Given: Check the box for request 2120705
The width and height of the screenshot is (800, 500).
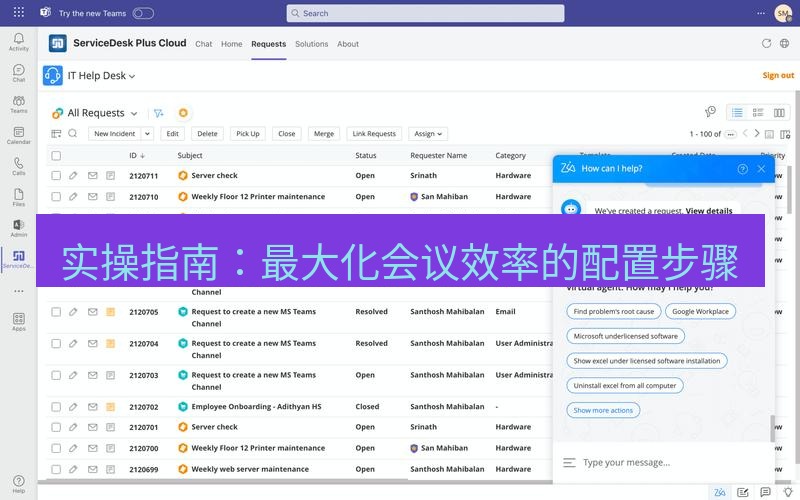Looking at the screenshot, I should click(x=56, y=312).
